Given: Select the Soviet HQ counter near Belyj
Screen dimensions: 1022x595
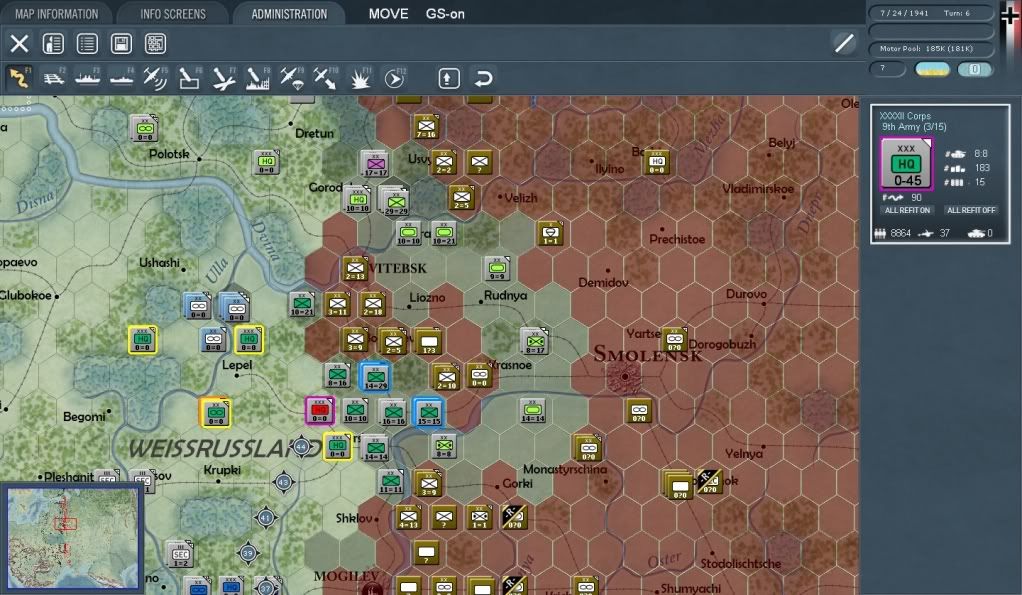Looking at the screenshot, I should [x=656, y=162].
